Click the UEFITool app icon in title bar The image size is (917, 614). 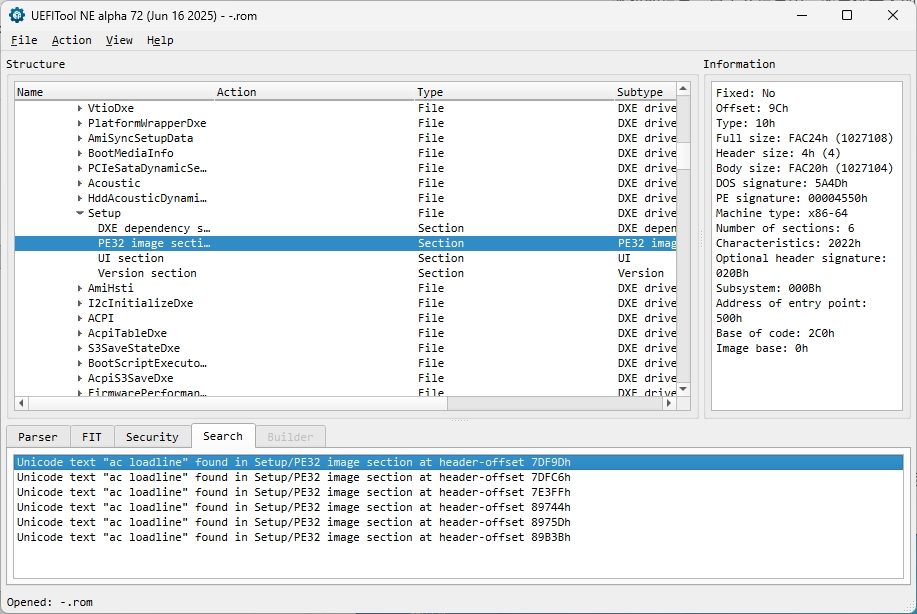pos(17,15)
